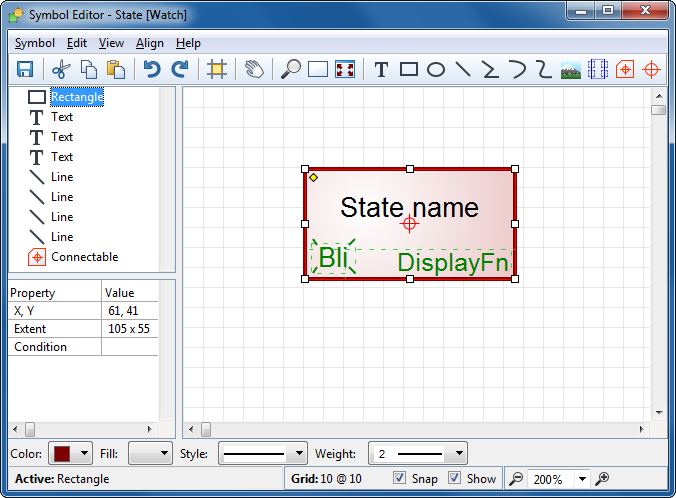Select the Connectable item in list
676x498 pixels.
click(x=84, y=257)
